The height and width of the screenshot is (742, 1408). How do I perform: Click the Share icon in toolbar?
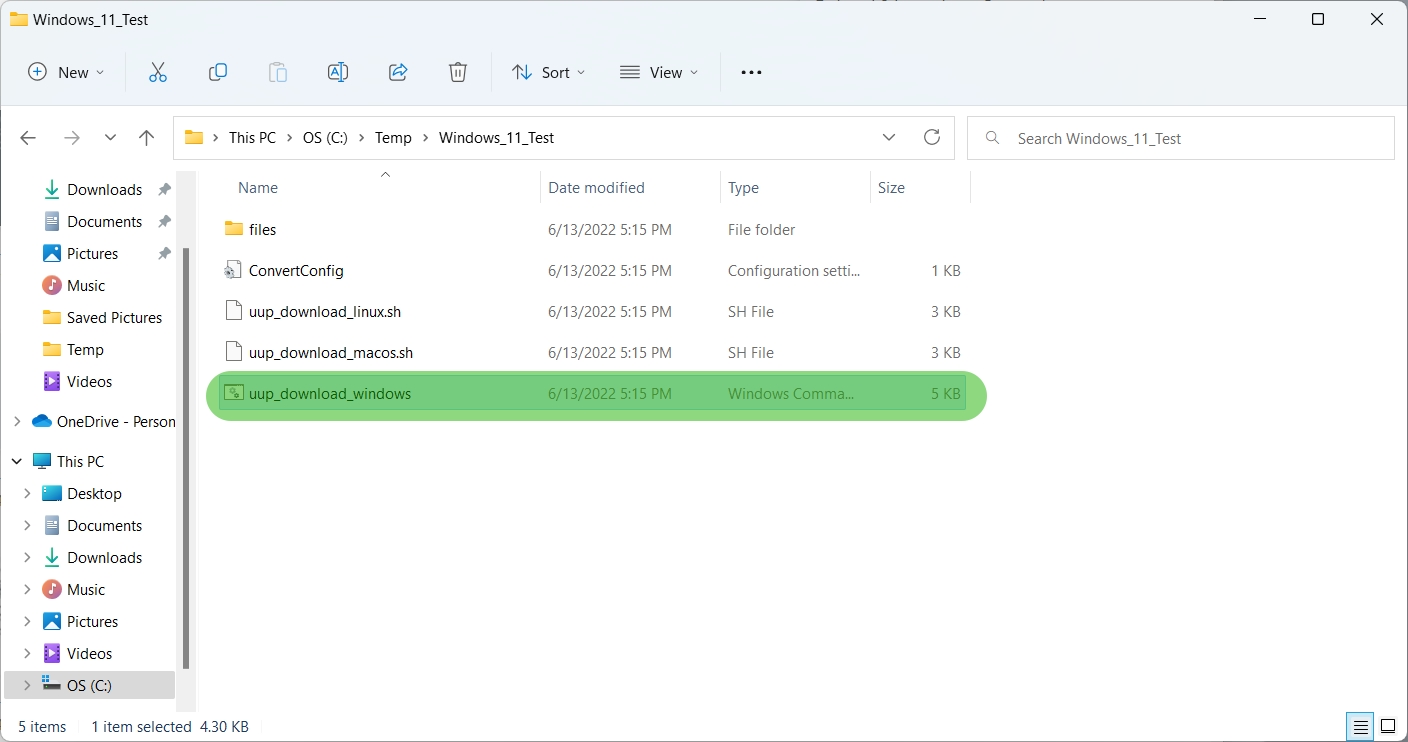pos(398,72)
